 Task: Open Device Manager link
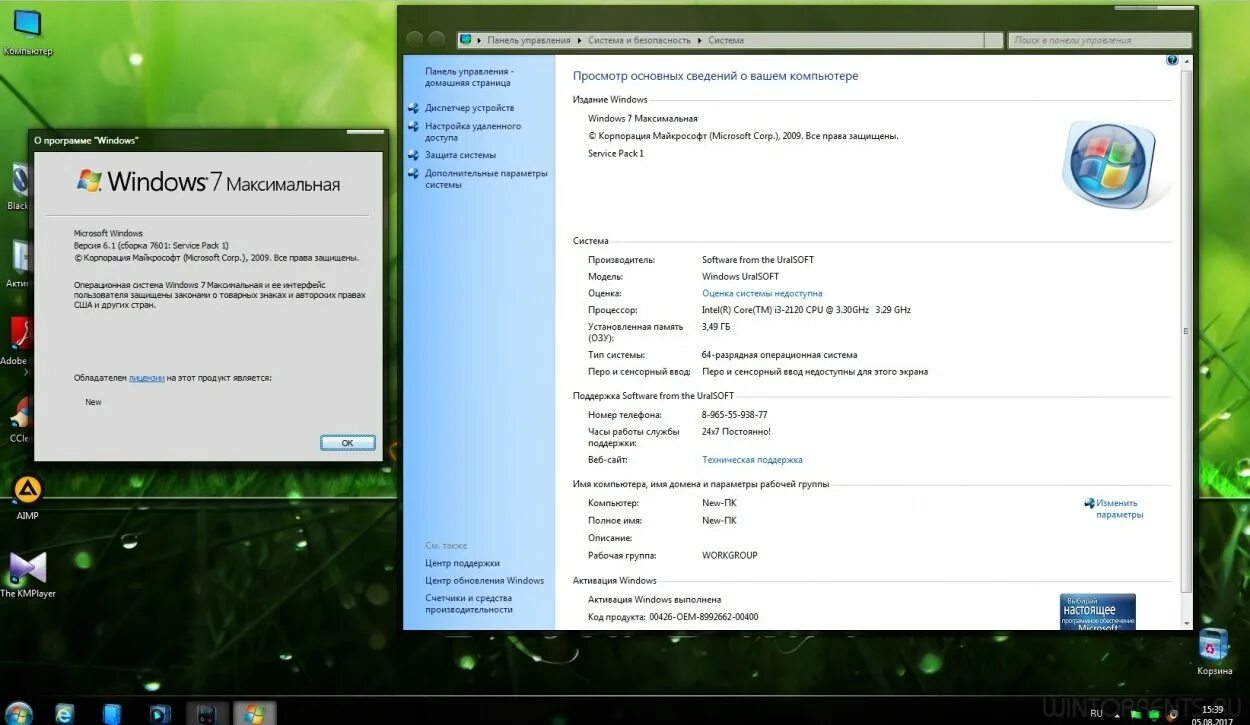[469, 108]
